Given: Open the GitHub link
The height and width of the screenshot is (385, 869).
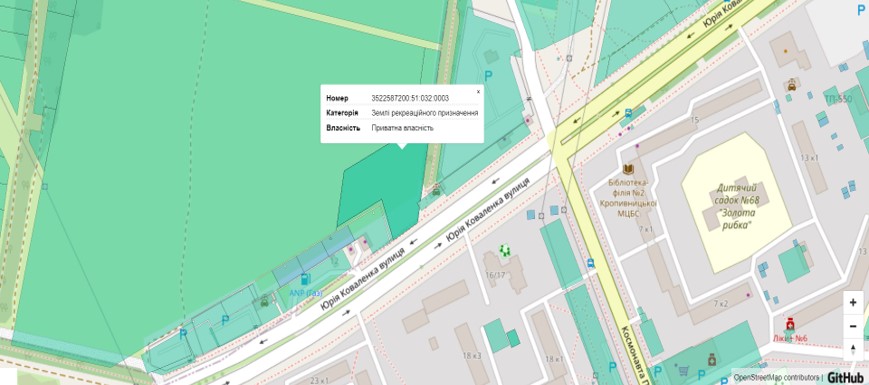Looking at the screenshot, I should pyautogui.click(x=847, y=378).
